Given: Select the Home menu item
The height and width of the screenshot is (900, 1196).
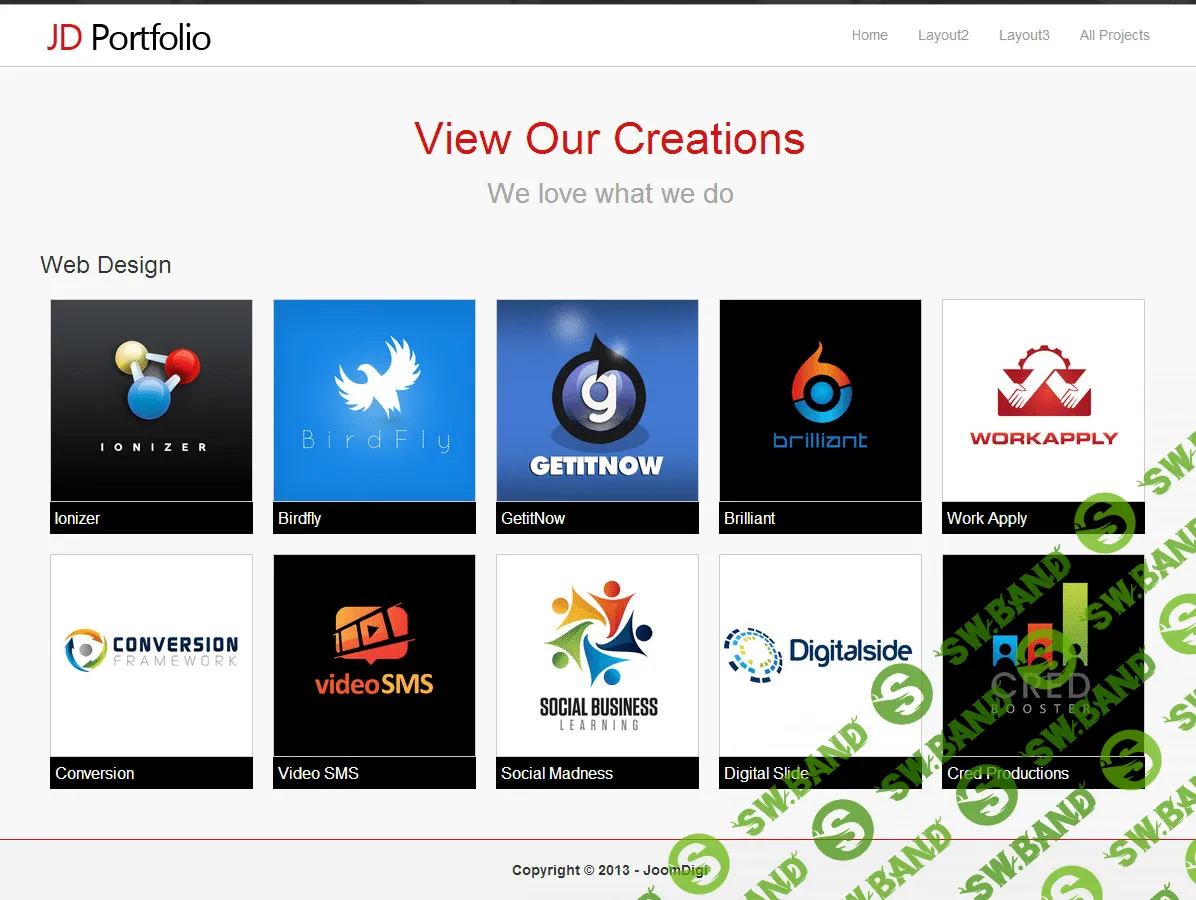Looking at the screenshot, I should 869,35.
